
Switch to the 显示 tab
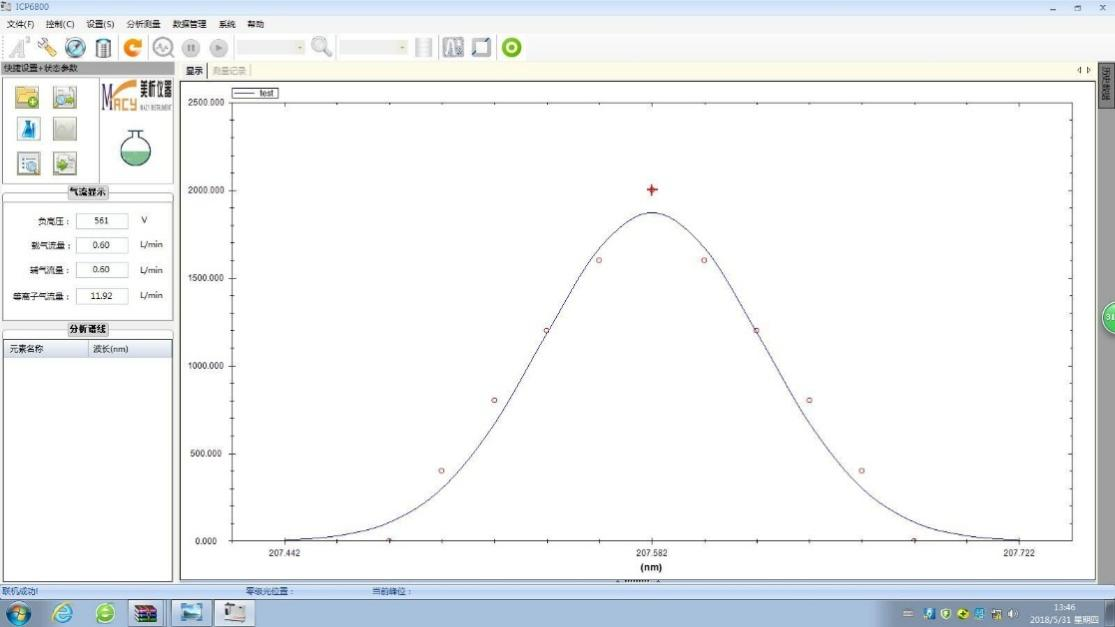pos(194,70)
